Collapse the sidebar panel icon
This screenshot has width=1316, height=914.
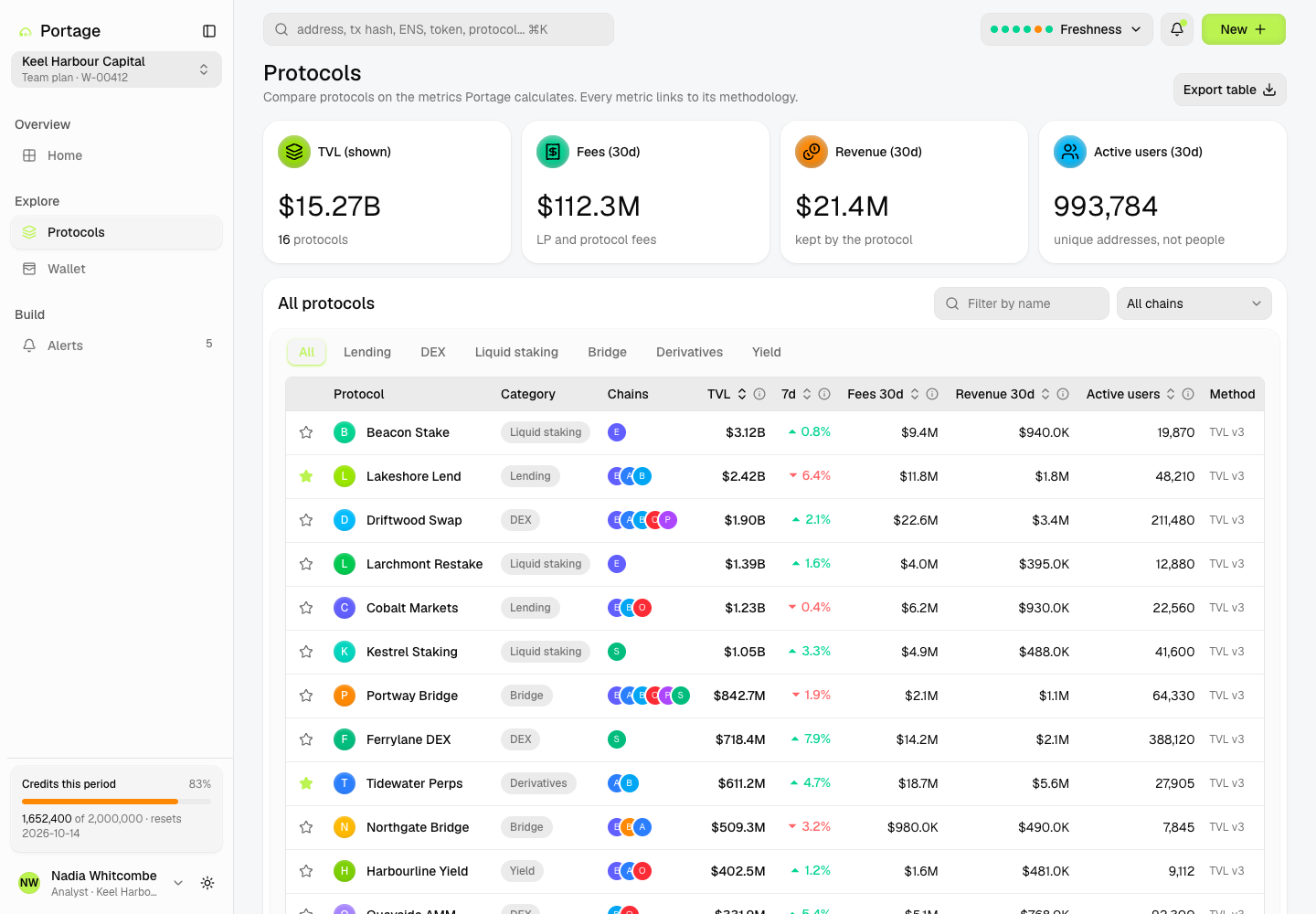(x=209, y=31)
